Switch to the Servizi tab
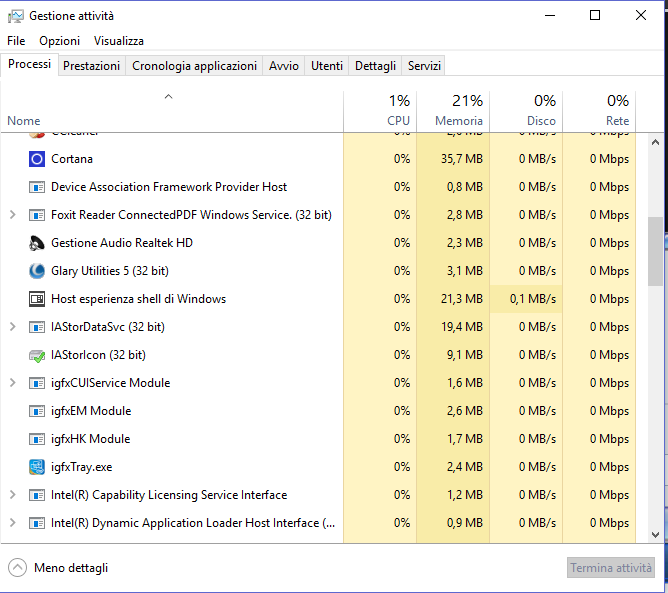Viewport: 668px width, 593px height. tap(424, 66)
